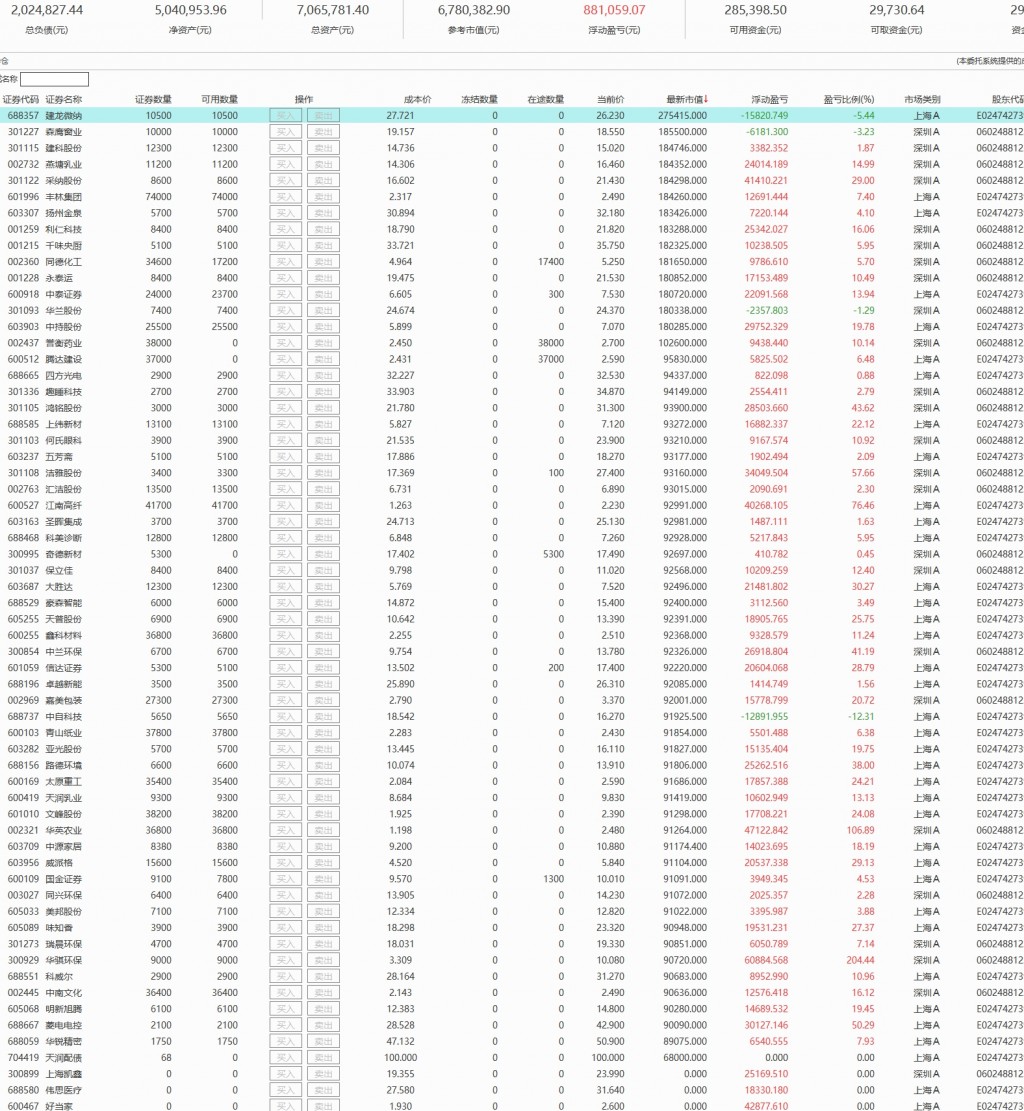Select the withdrawable funds value 29,730.64
1024x1111 pixels.
point(896,10)
